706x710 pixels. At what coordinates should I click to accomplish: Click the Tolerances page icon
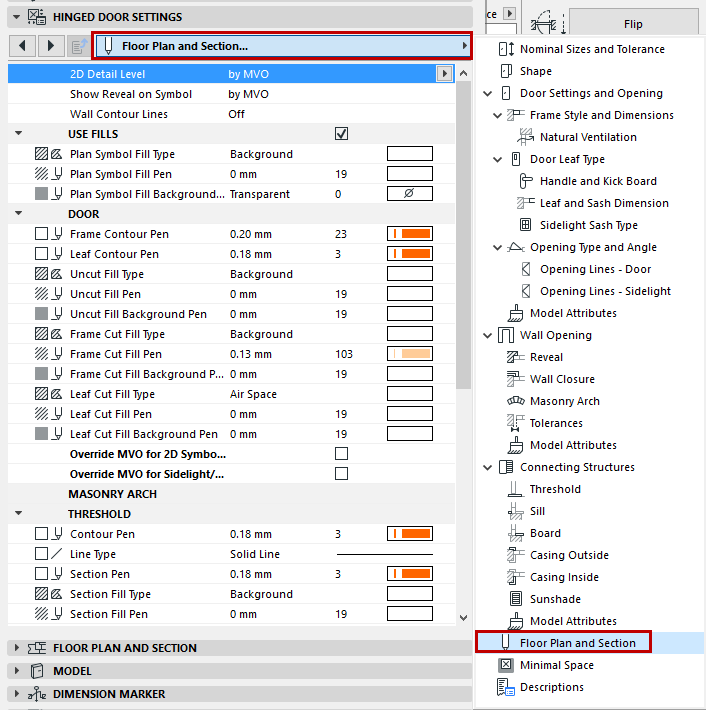pos(515,423)
